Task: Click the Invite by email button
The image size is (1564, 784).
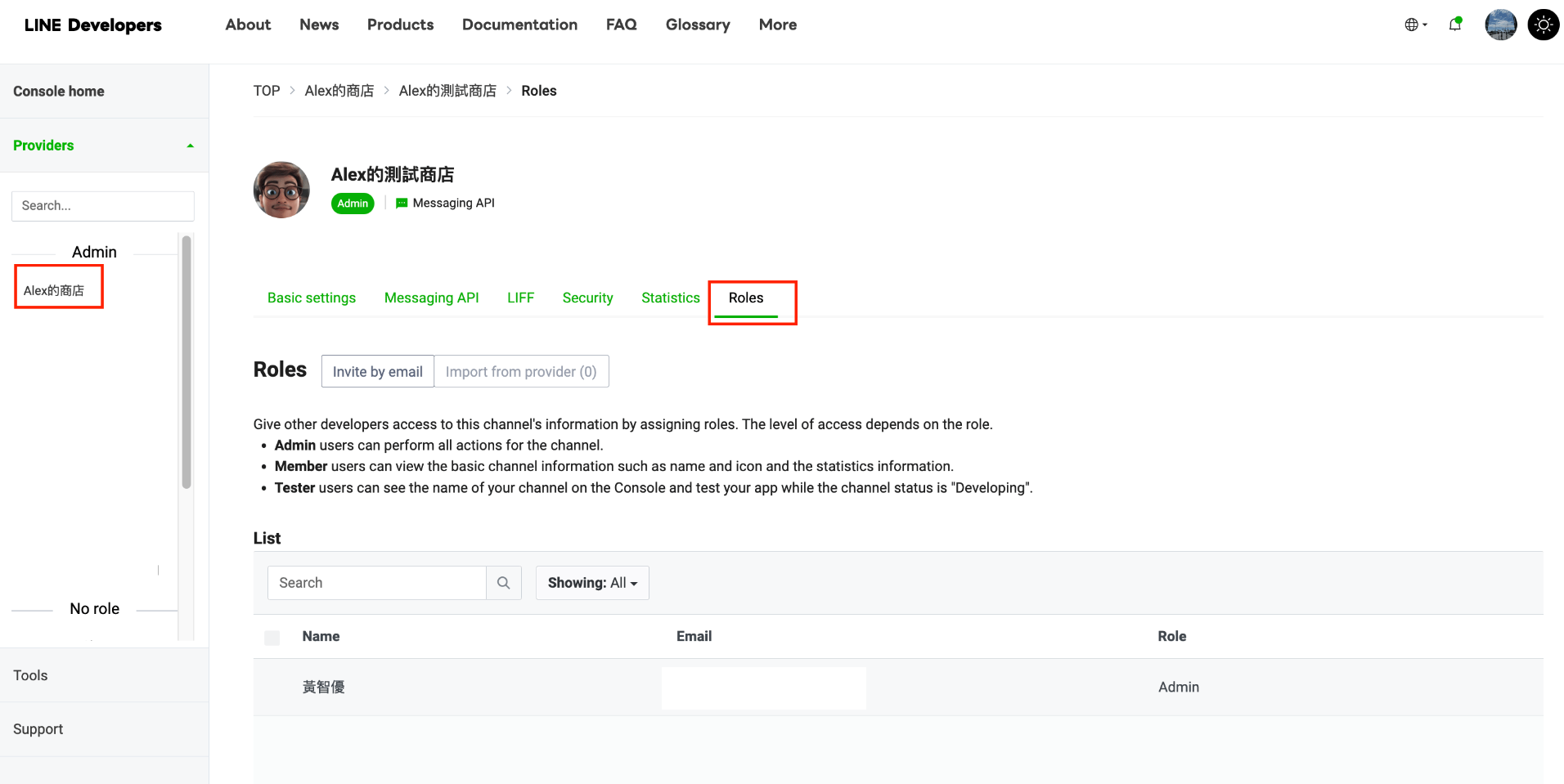Action: [378, 371]
